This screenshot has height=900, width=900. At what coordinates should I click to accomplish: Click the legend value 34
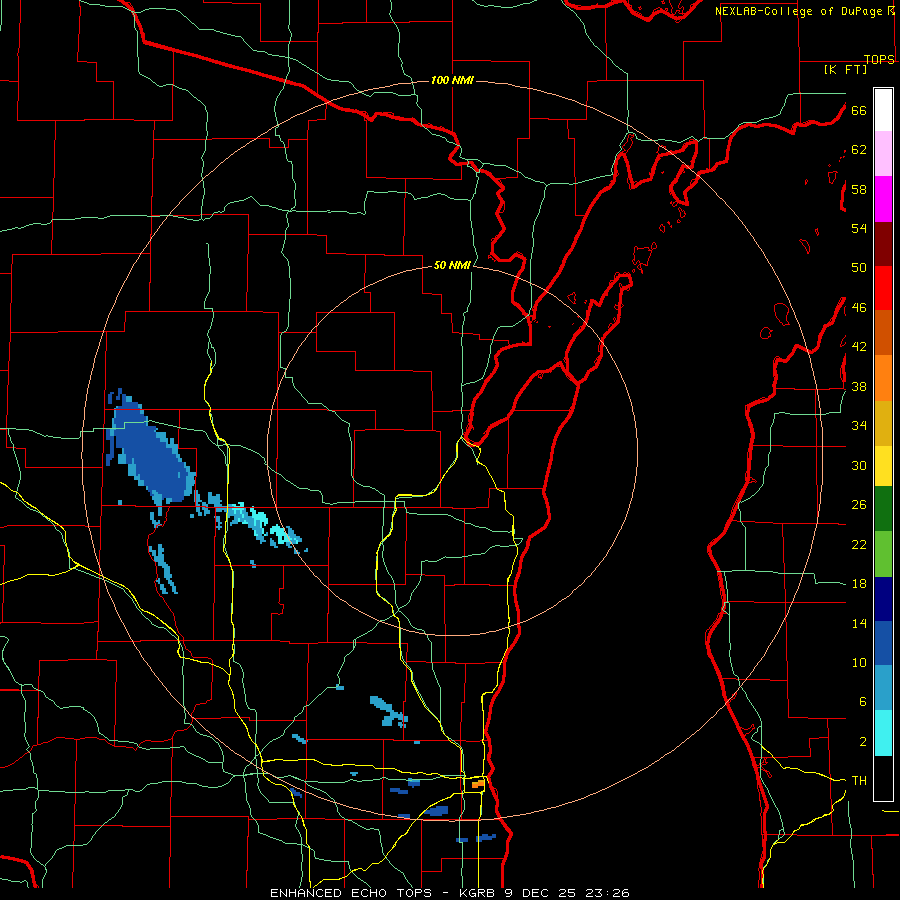pos(859,425)
